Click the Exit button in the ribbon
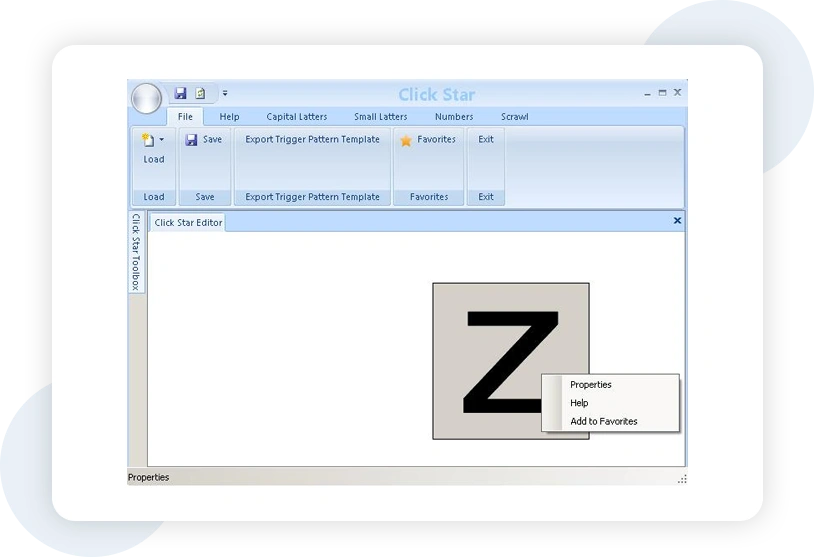This screenshot has width=814, height=557. [x=486, y=139]
